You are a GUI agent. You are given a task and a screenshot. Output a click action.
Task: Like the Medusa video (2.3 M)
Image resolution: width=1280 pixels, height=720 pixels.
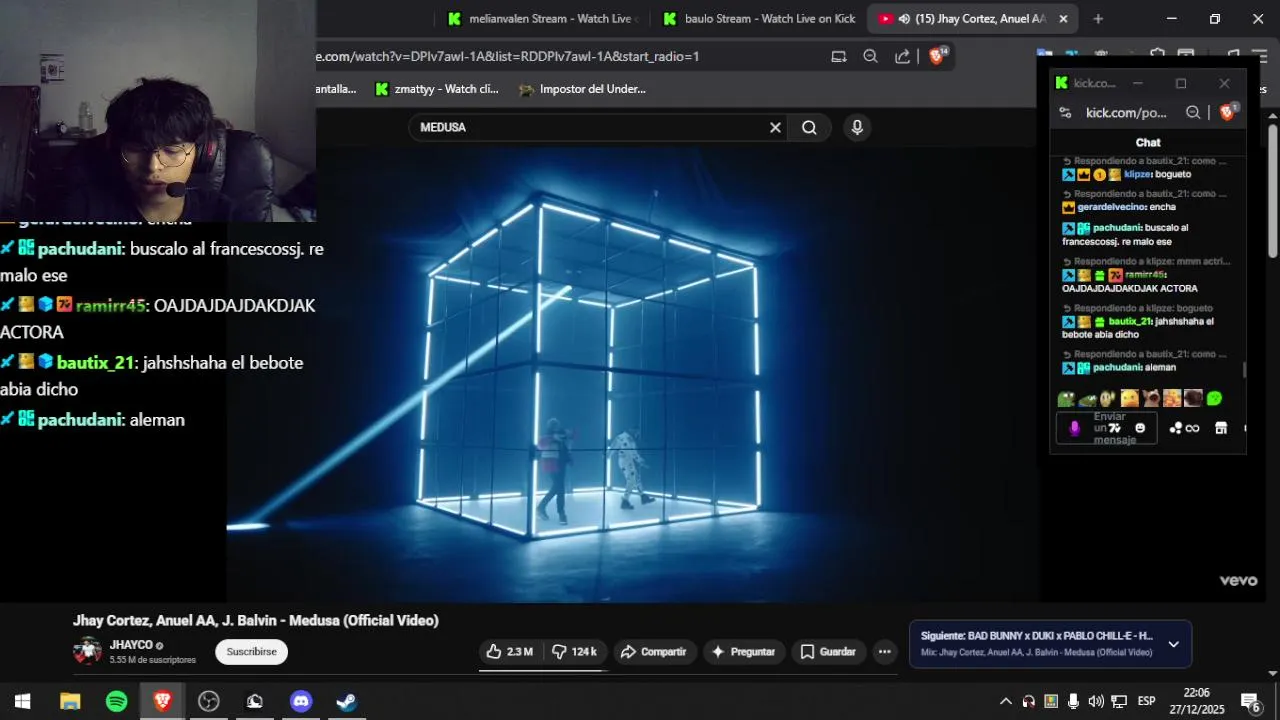point(510,652)
